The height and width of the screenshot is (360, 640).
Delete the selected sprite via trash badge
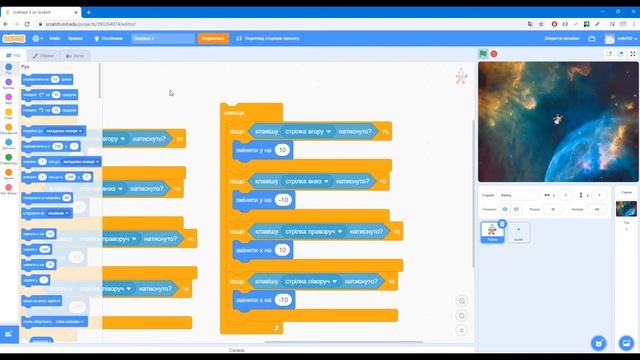click(x=502, y=224)
